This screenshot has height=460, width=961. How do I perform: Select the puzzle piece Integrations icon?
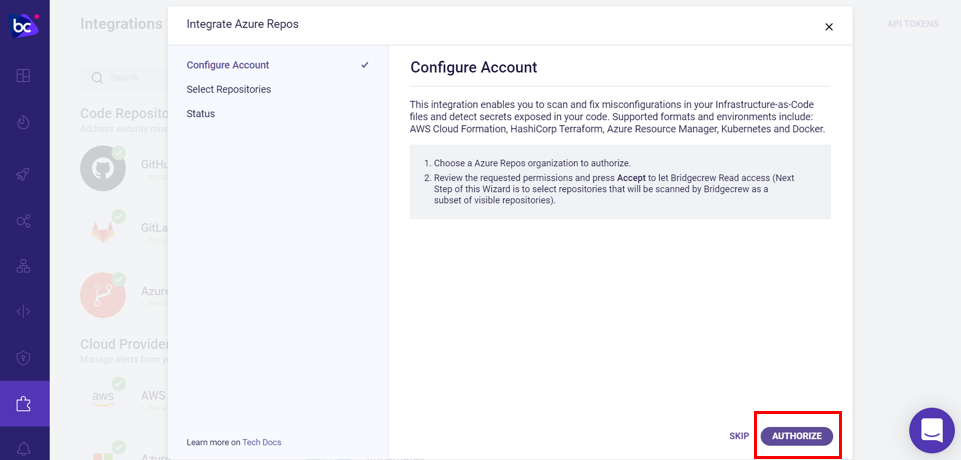pos(23,404)
